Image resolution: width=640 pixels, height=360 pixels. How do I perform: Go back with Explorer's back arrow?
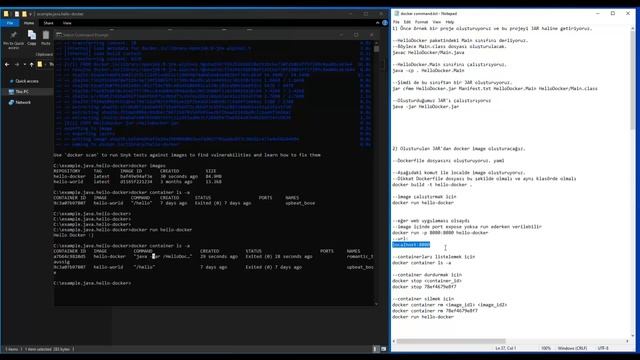point(7,64)
